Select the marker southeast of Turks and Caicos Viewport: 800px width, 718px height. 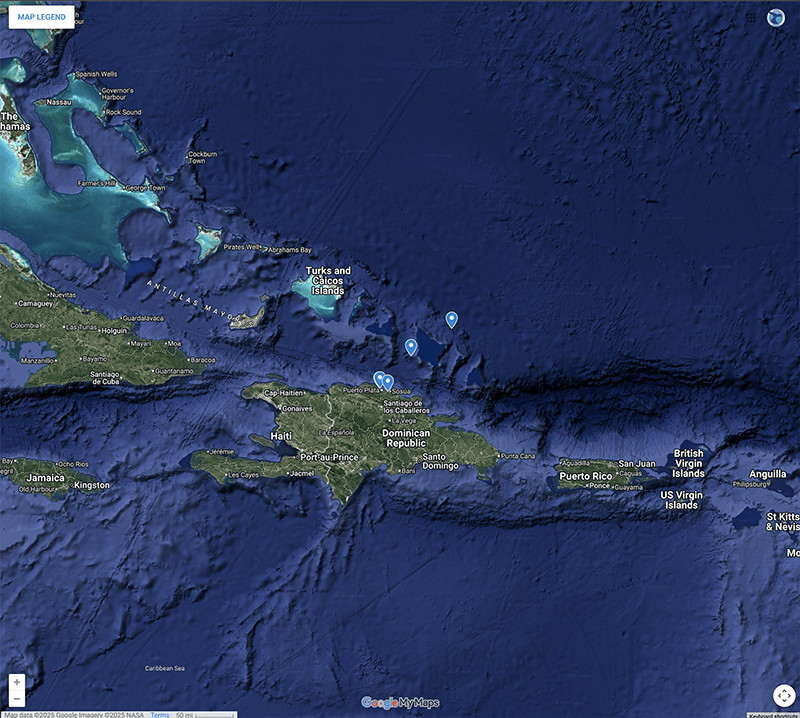[x=412, y=345]
